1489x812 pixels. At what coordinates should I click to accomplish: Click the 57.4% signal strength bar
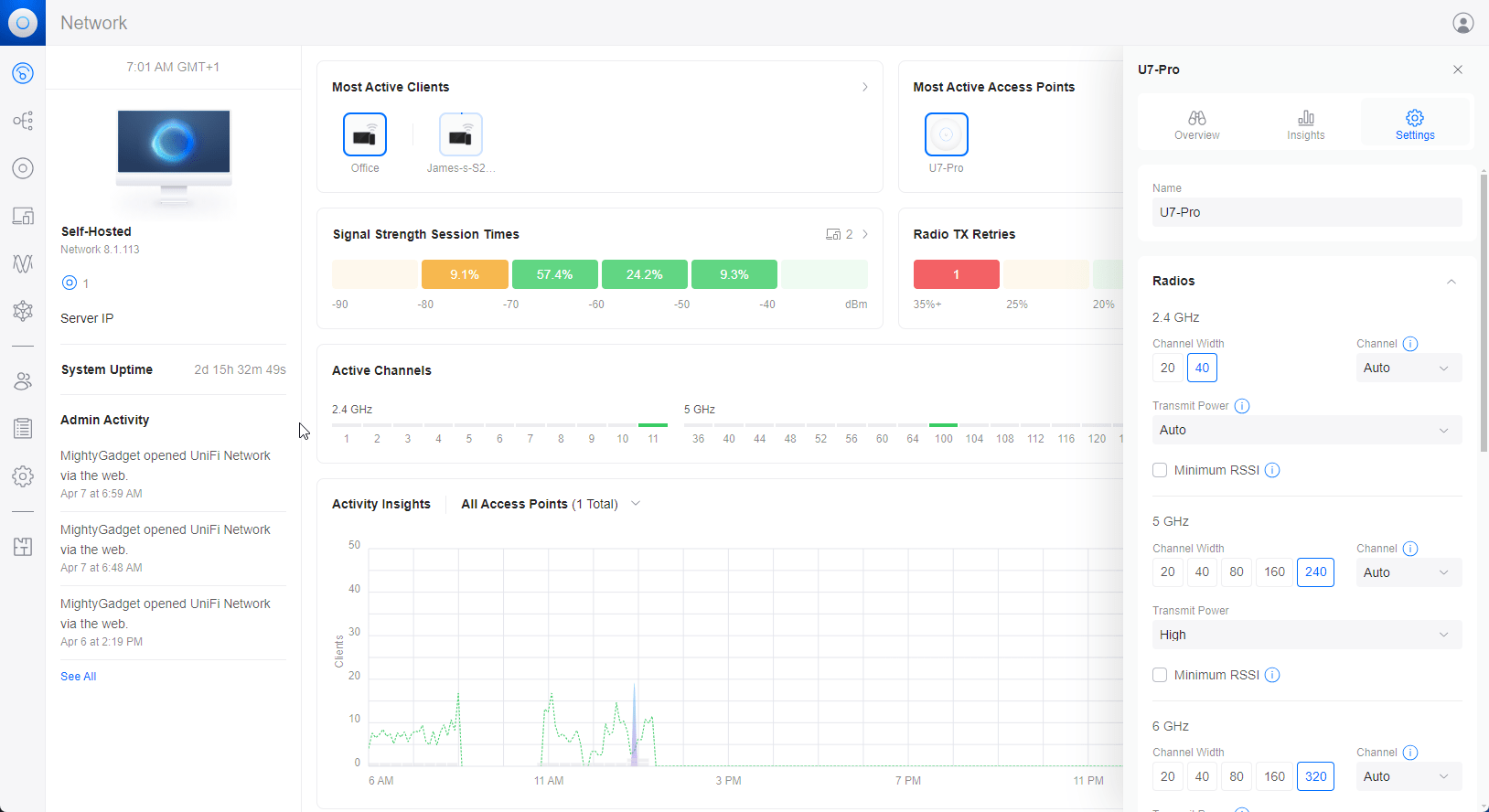click(554, 274)
